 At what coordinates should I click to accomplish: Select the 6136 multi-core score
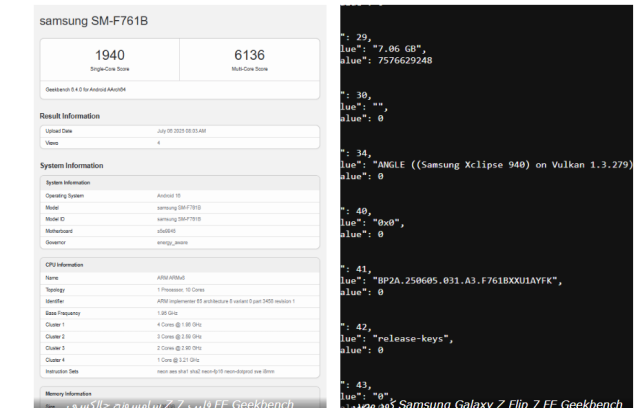tap(249, 55)
